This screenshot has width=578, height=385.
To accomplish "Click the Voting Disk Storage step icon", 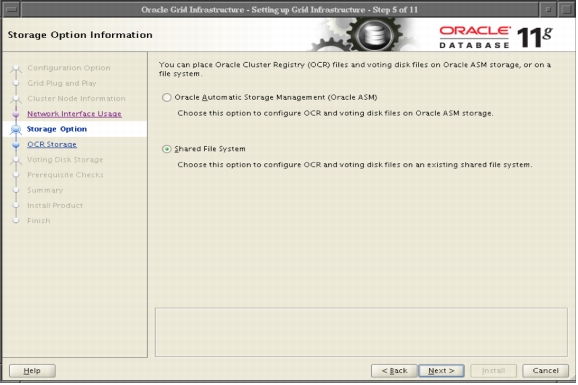I will (x=16, y=160).
